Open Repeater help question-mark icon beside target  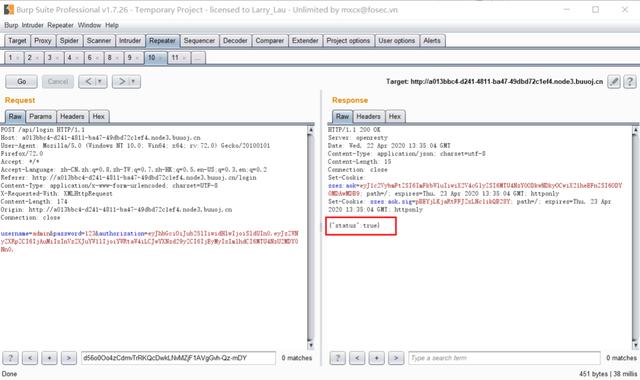pyautogui.click(x=630, y=82)
